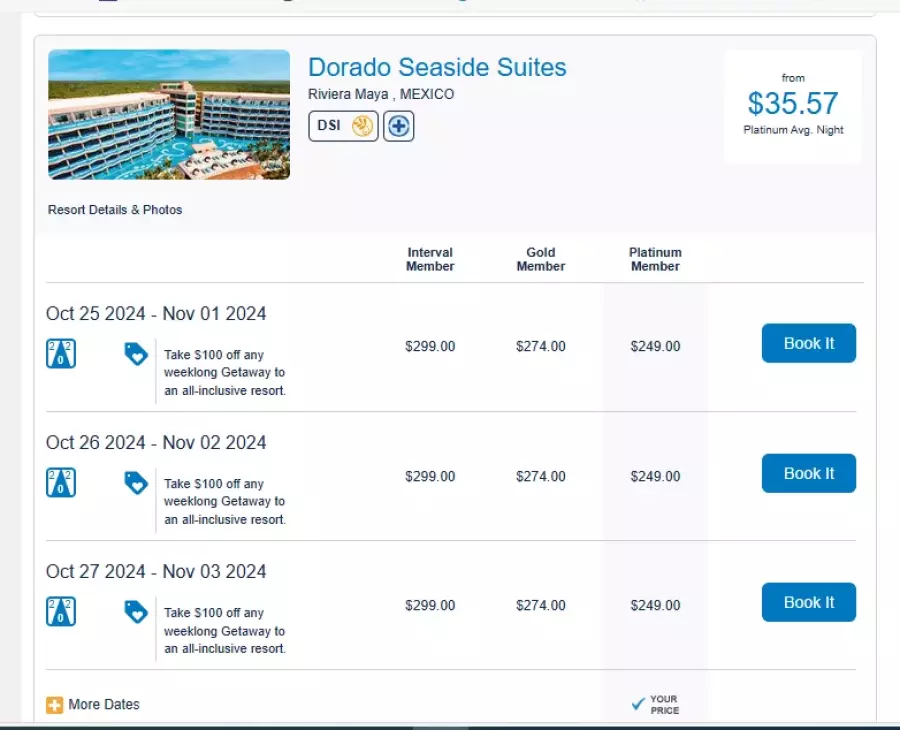This screenshot has width=900, height=730.
Task: Expand More Dates with the plus icon
Action: click(55, 705)
